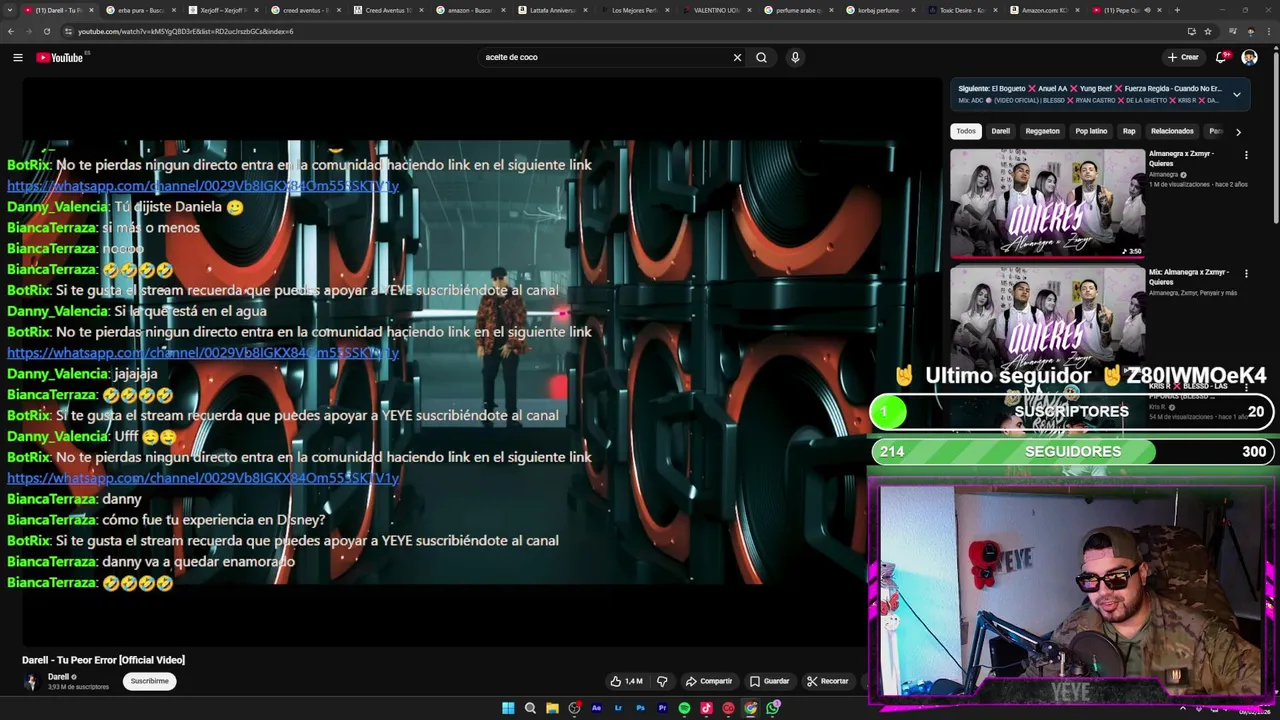Click the Recortar clip button
This screenshot has width=1280, height=720.
click(828, 681)
